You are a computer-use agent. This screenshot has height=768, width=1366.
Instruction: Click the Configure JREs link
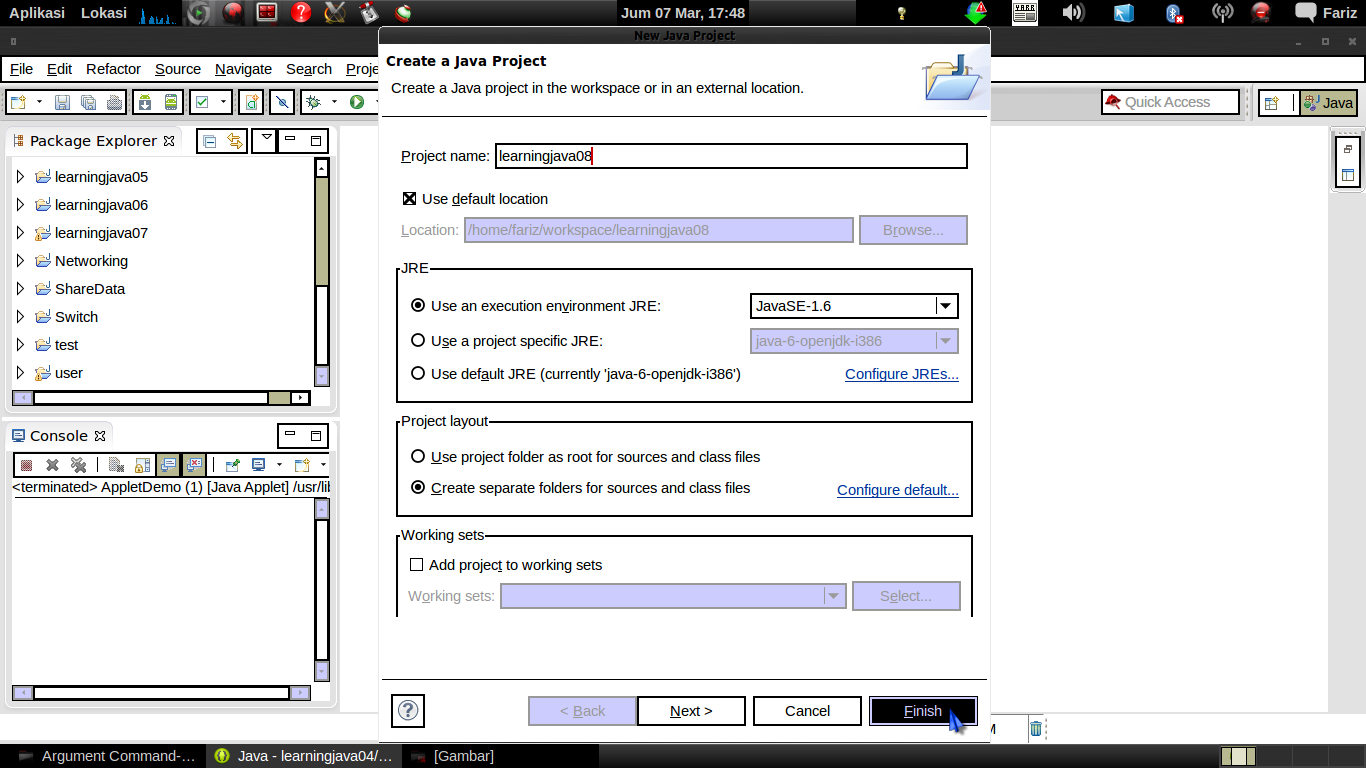pyautogui.click(x=901, y=374)
